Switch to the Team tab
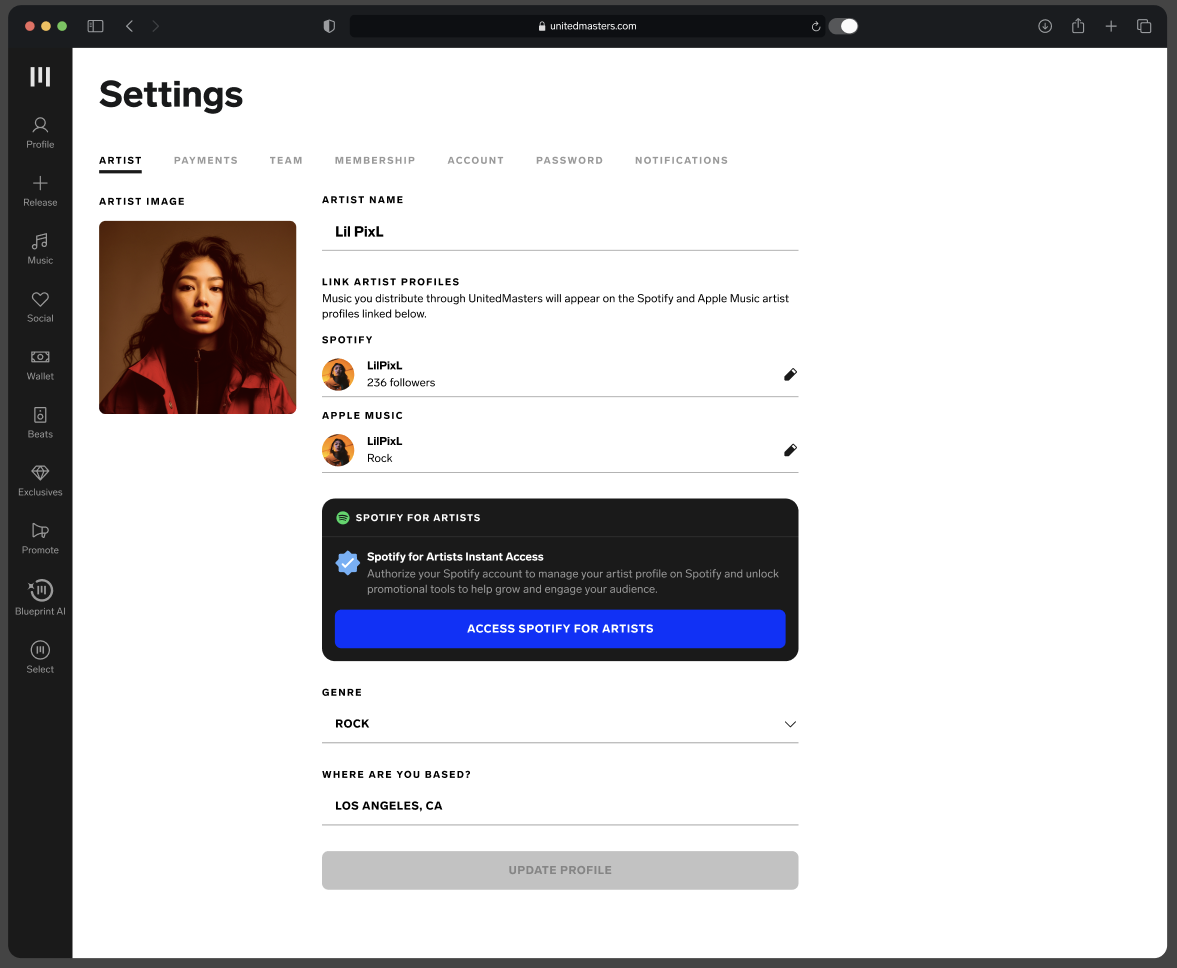1177x968 pixels. [286, 161]
